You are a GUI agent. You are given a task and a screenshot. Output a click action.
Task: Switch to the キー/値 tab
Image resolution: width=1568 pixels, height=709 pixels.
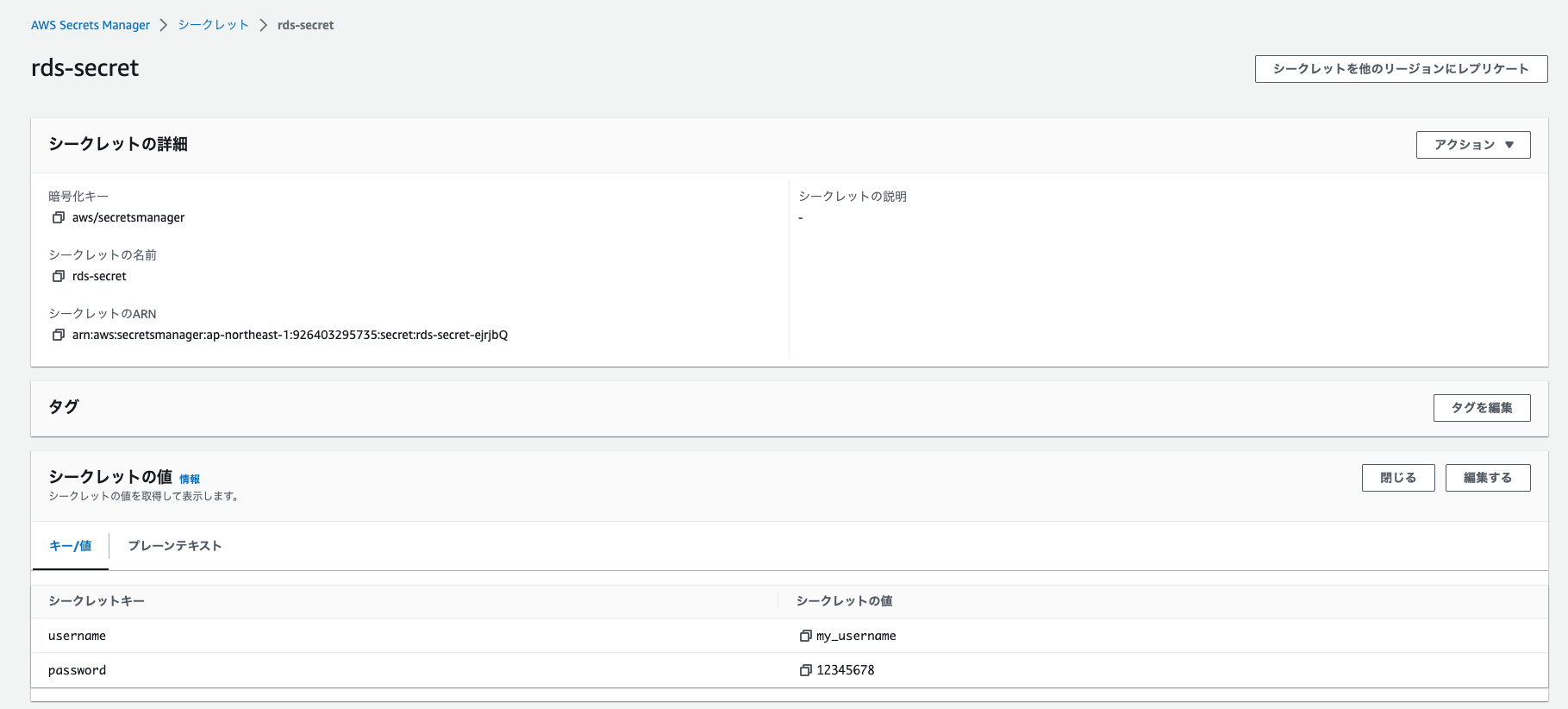coord(71,546)
